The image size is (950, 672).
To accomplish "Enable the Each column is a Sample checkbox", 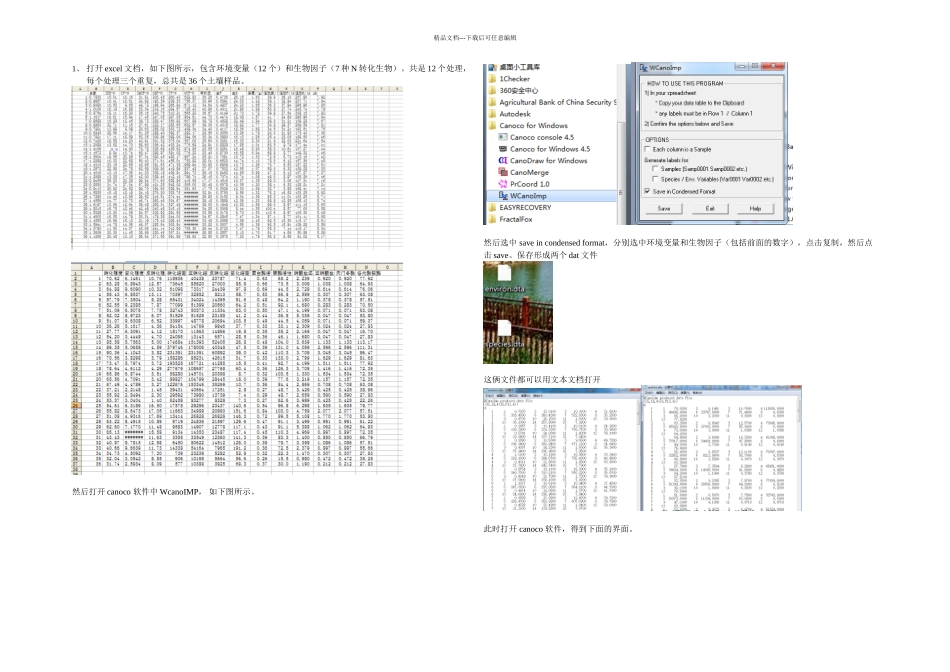I will [x=648, y=149].
